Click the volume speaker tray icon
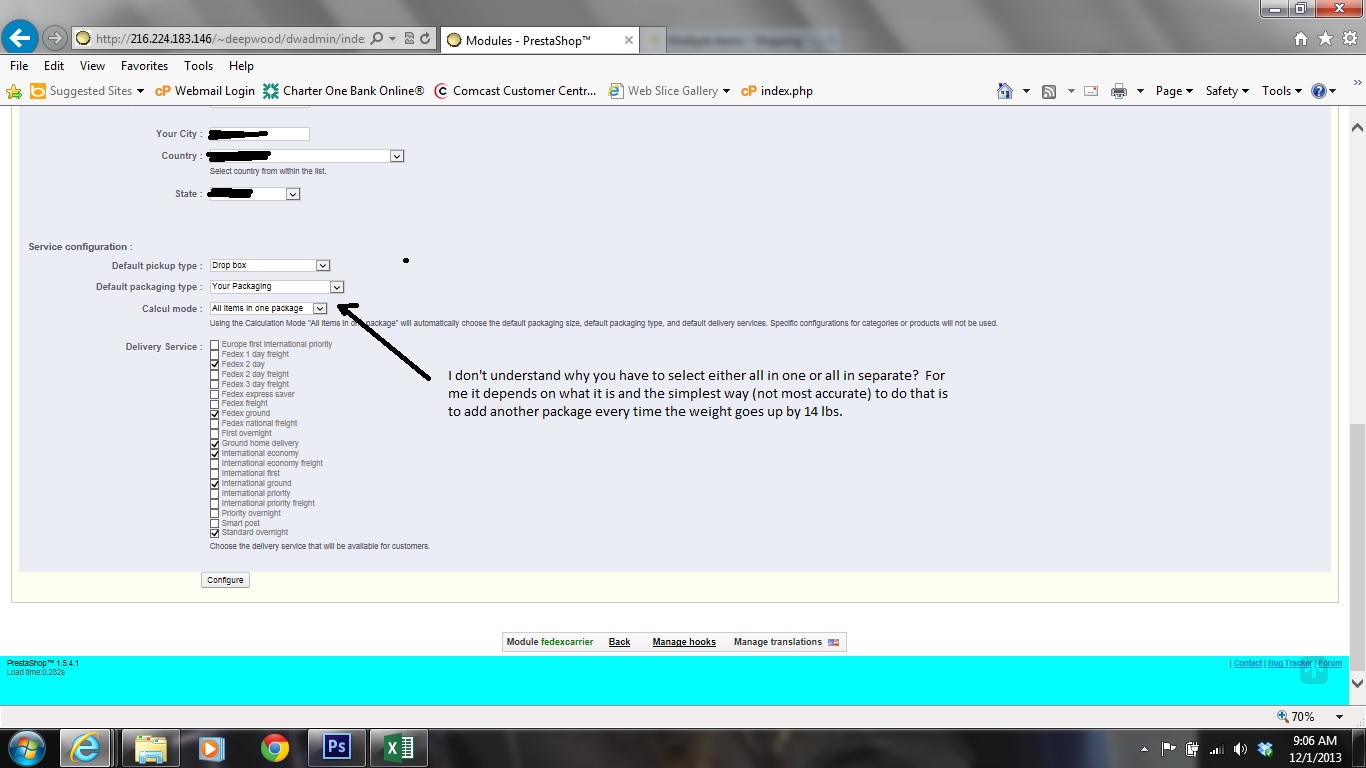 coord(1240,749)
